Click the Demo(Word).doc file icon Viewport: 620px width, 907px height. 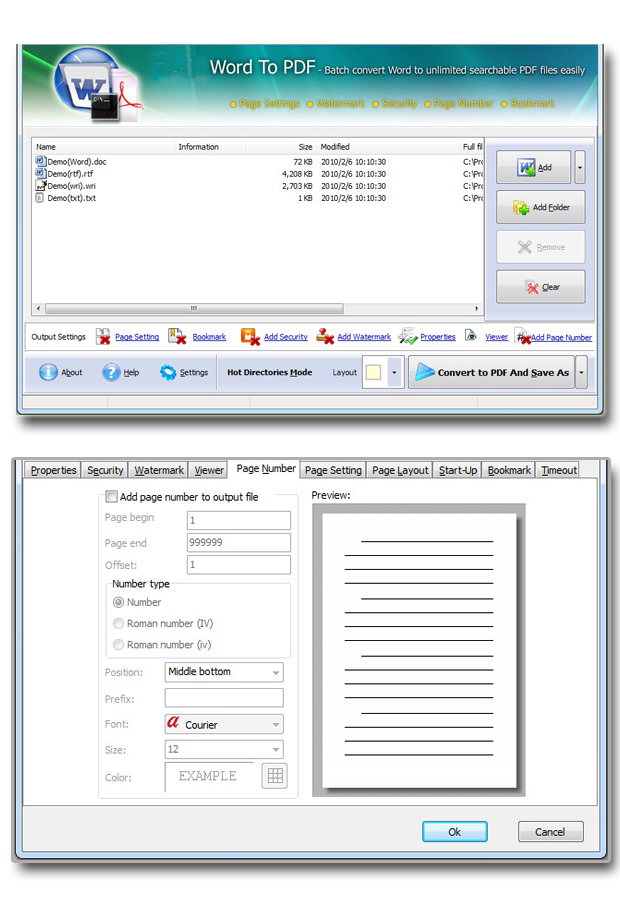(40, 161)
